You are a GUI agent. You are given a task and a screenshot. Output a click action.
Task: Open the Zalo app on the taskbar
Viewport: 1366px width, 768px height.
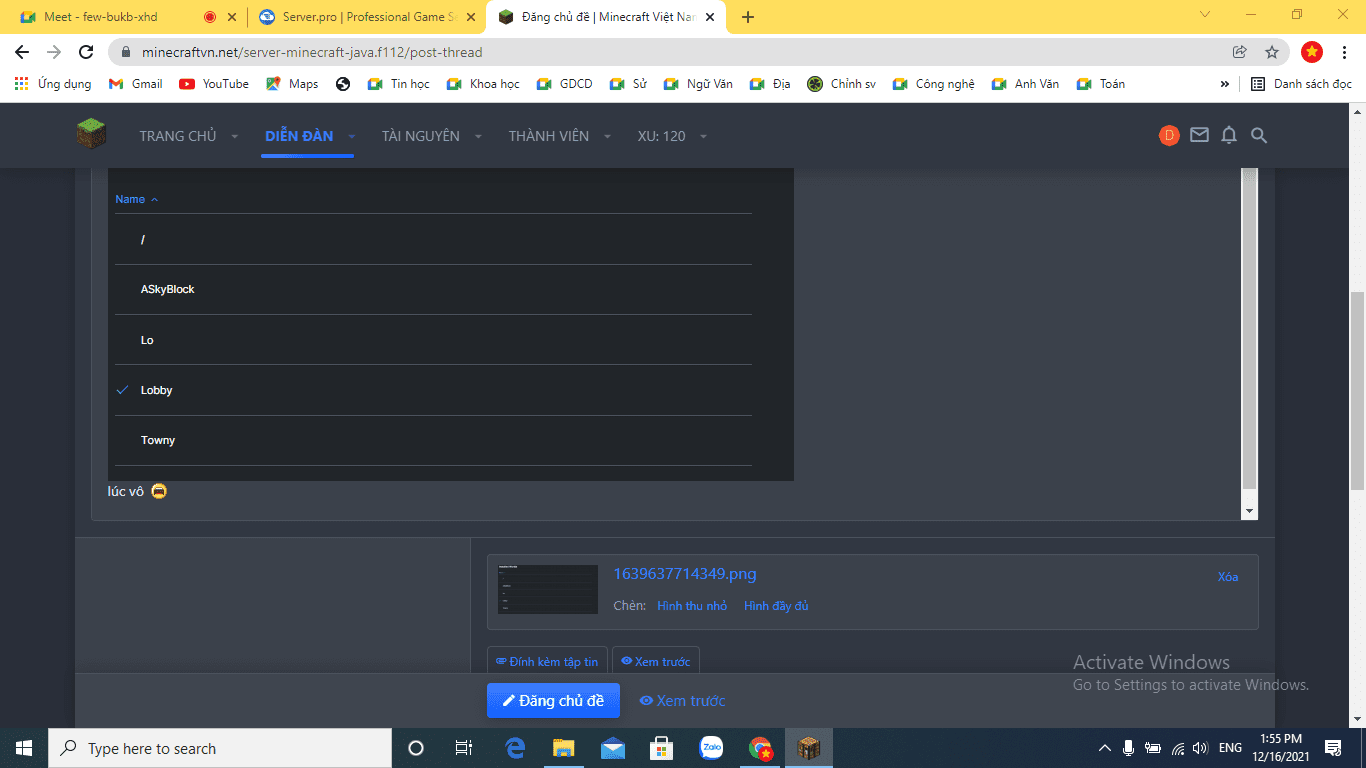click(x=711, y=748)
